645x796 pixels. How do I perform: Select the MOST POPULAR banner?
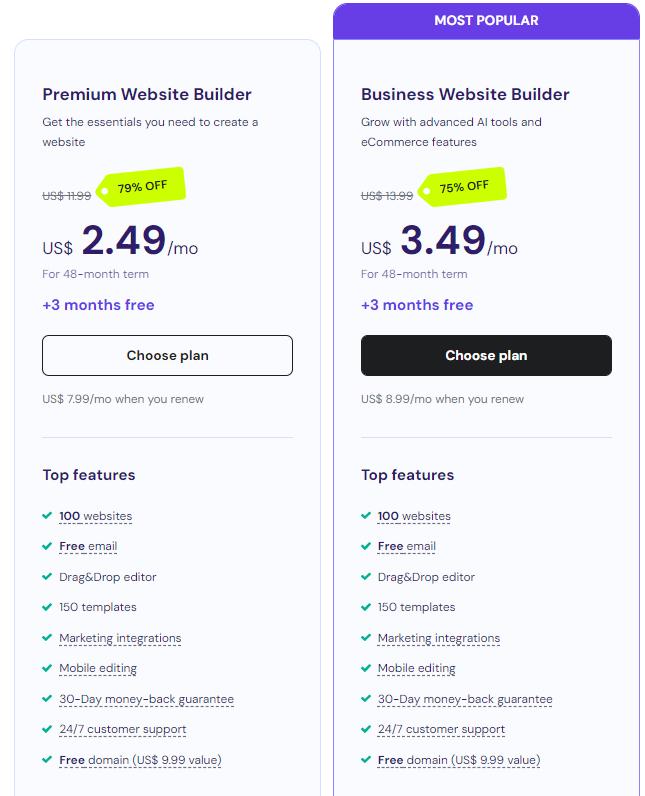(x=486, y=21)
